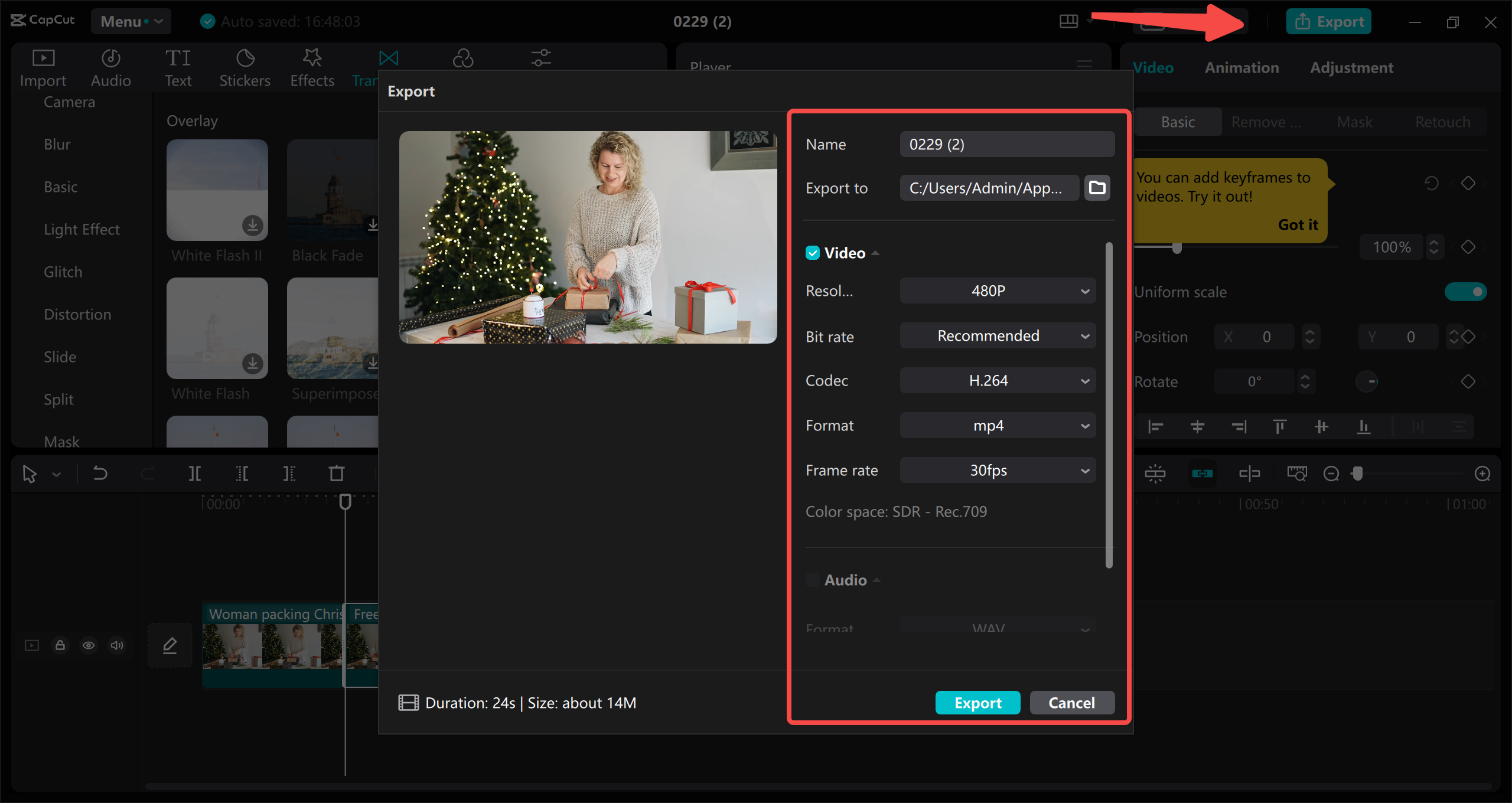Uncheck the Video export checkbox
Viewport: 1512px width, 803px height.
coord(813,253)
